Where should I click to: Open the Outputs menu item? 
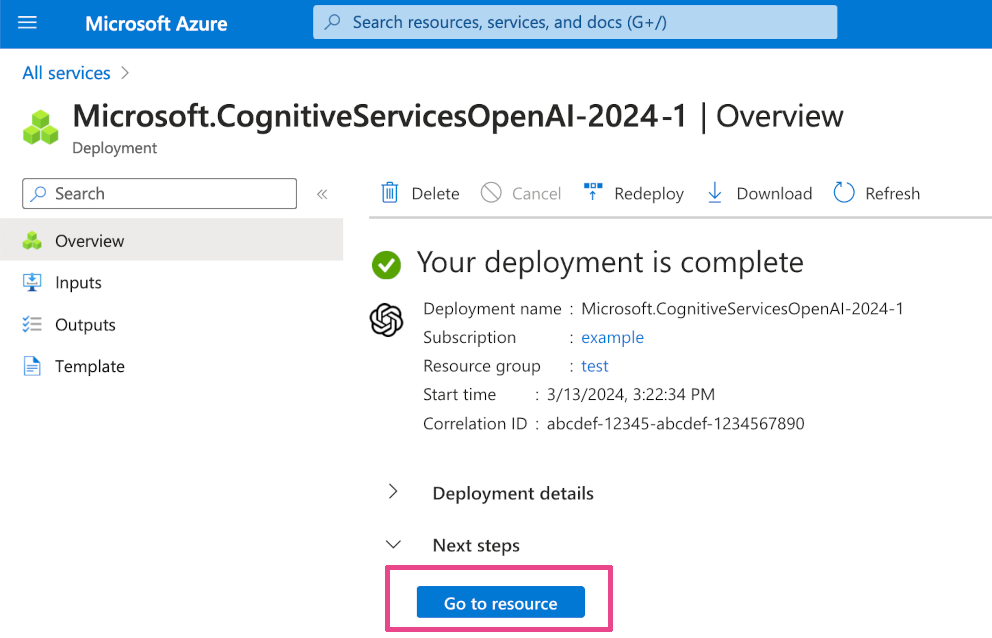[x=85, y=325]
